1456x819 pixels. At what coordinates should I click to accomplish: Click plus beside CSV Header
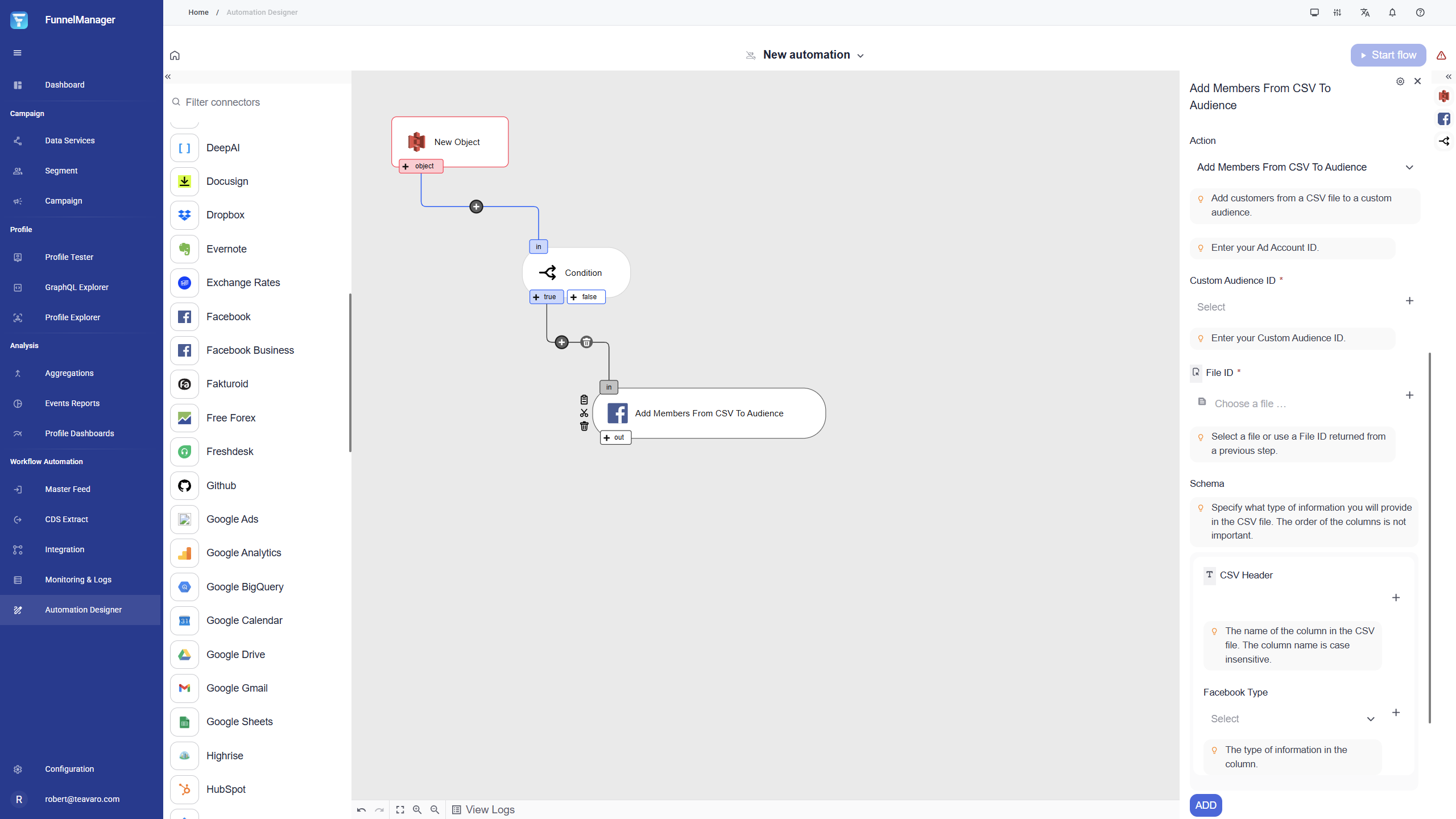pyautogui.click(x=1396, y=597)
